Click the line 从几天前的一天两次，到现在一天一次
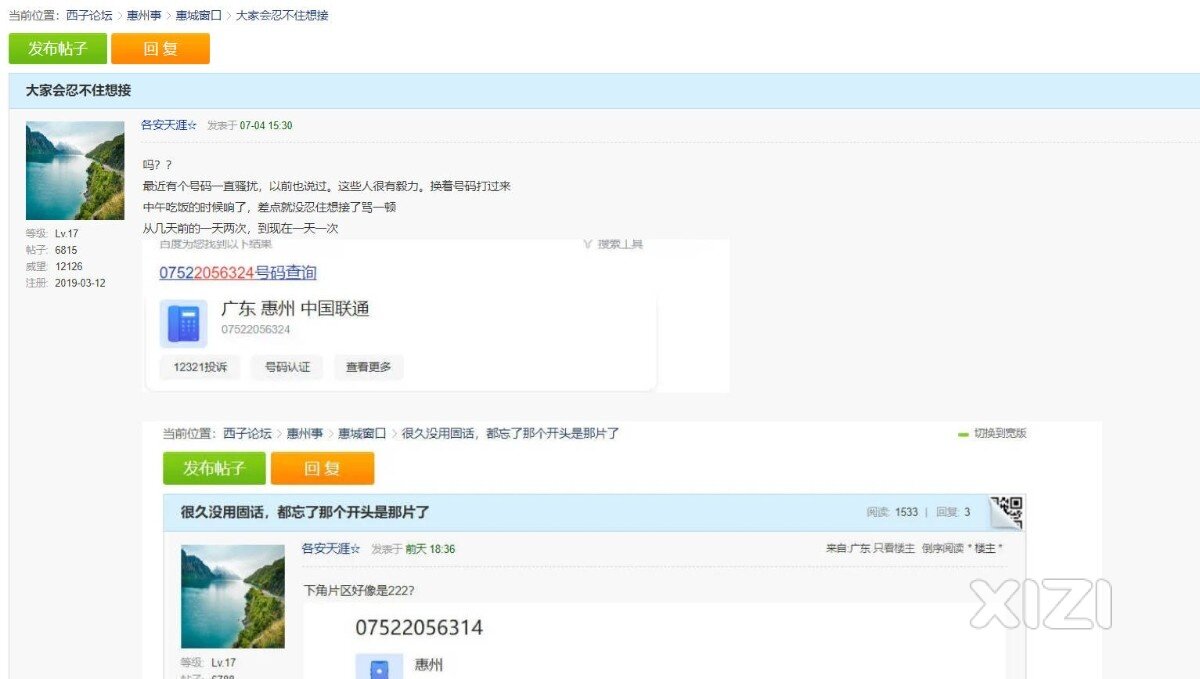This screenshot has width=1200, height=679. 241,228
